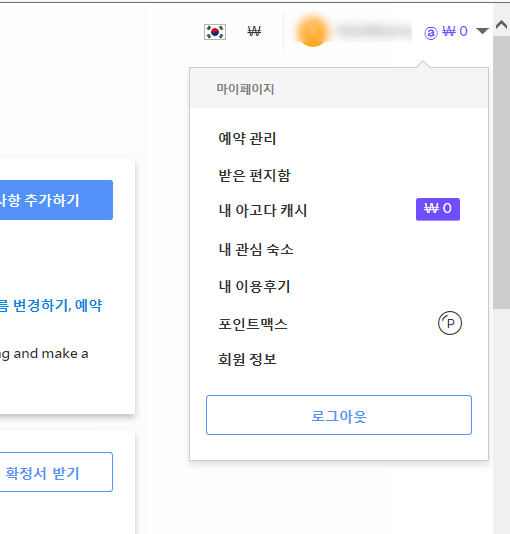This screenshot has width=510, height=534.
Task: Click the purple ₩ 0 cash badge
Action: point(438,209)
